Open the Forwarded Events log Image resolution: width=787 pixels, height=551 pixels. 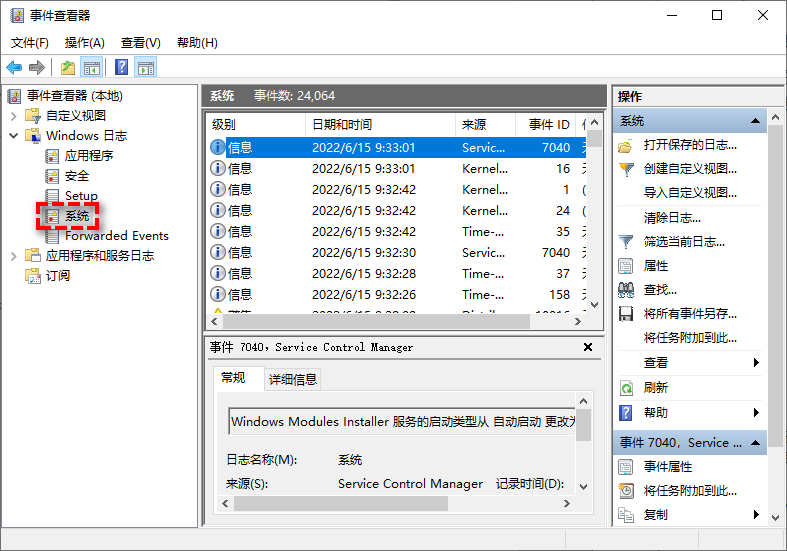pyautogui.click(x=116, y=236)
